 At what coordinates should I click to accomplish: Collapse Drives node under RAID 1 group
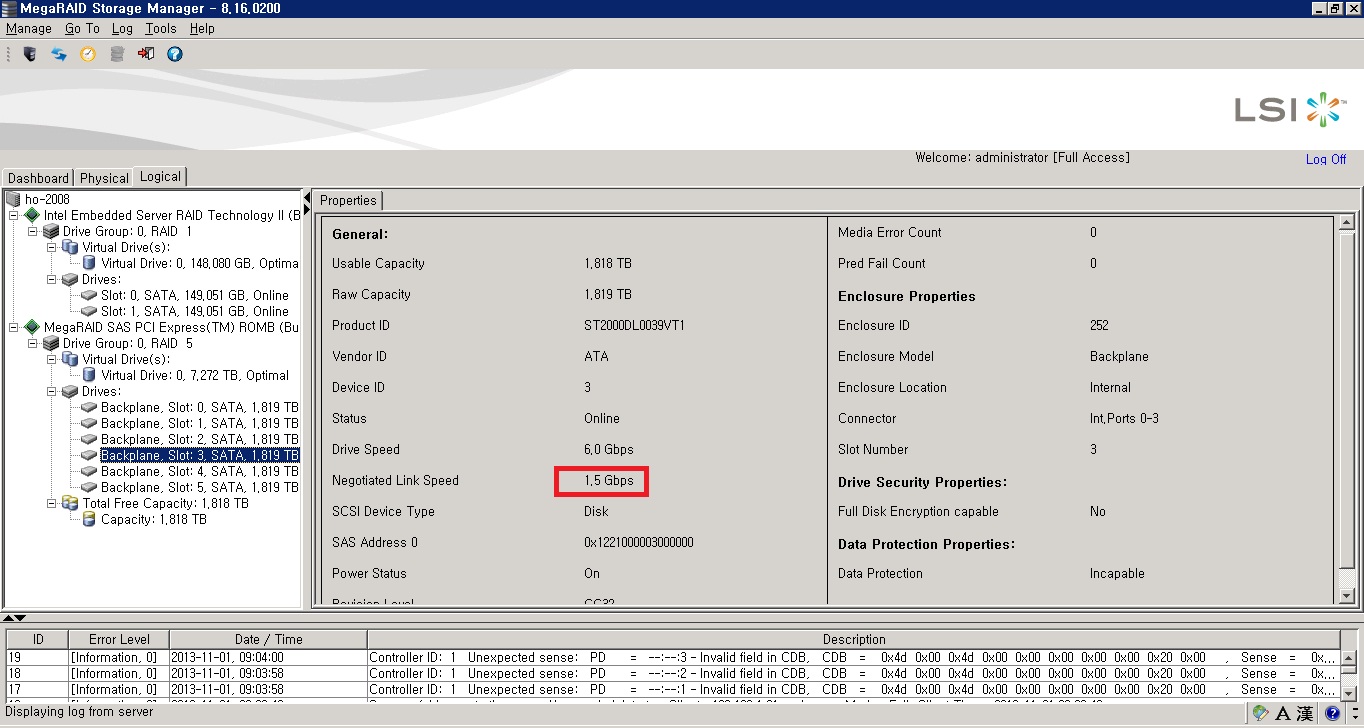tap(52, 279)
